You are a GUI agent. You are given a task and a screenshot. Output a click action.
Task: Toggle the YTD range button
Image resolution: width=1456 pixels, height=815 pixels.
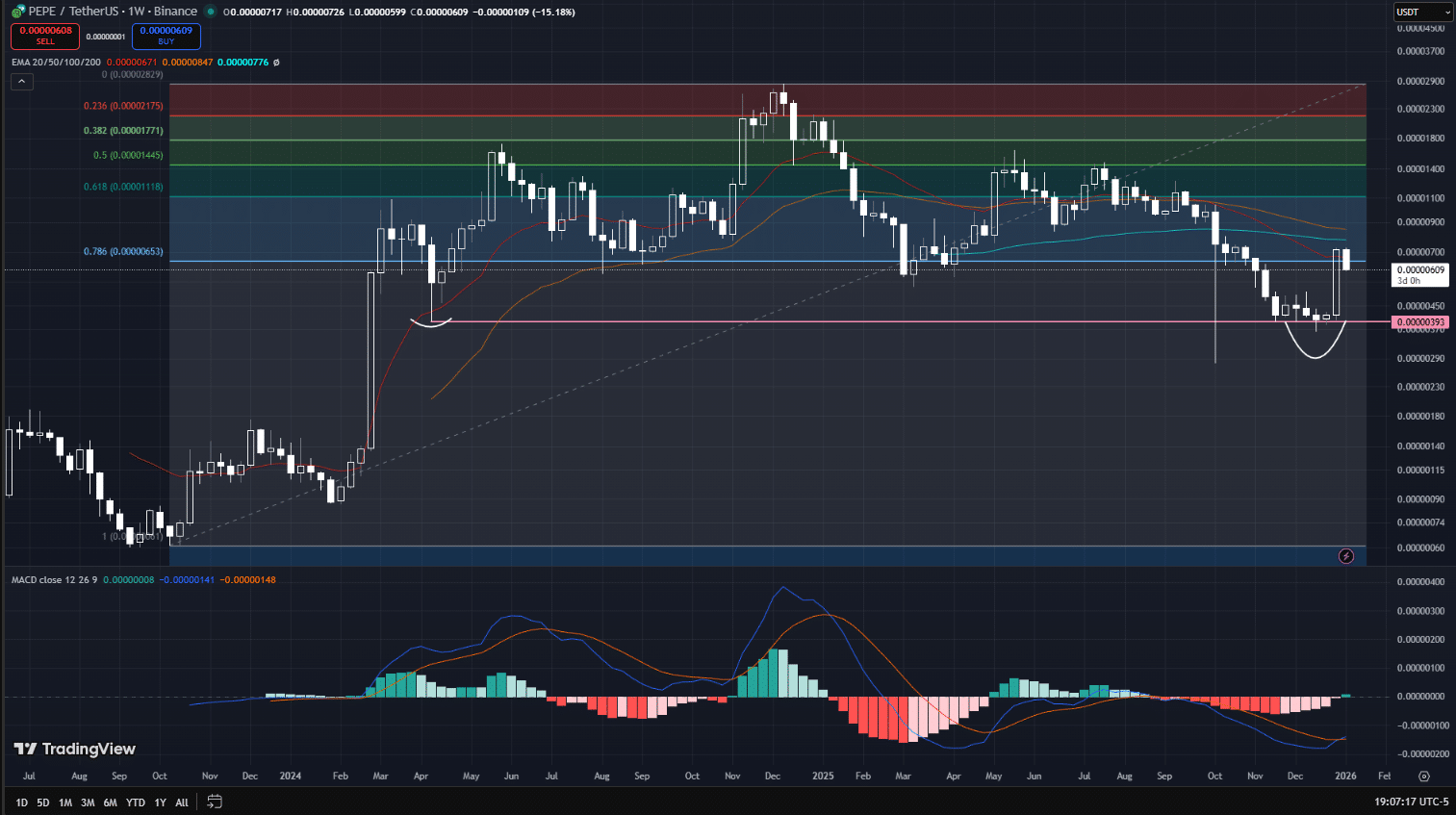tap(135, 802)
